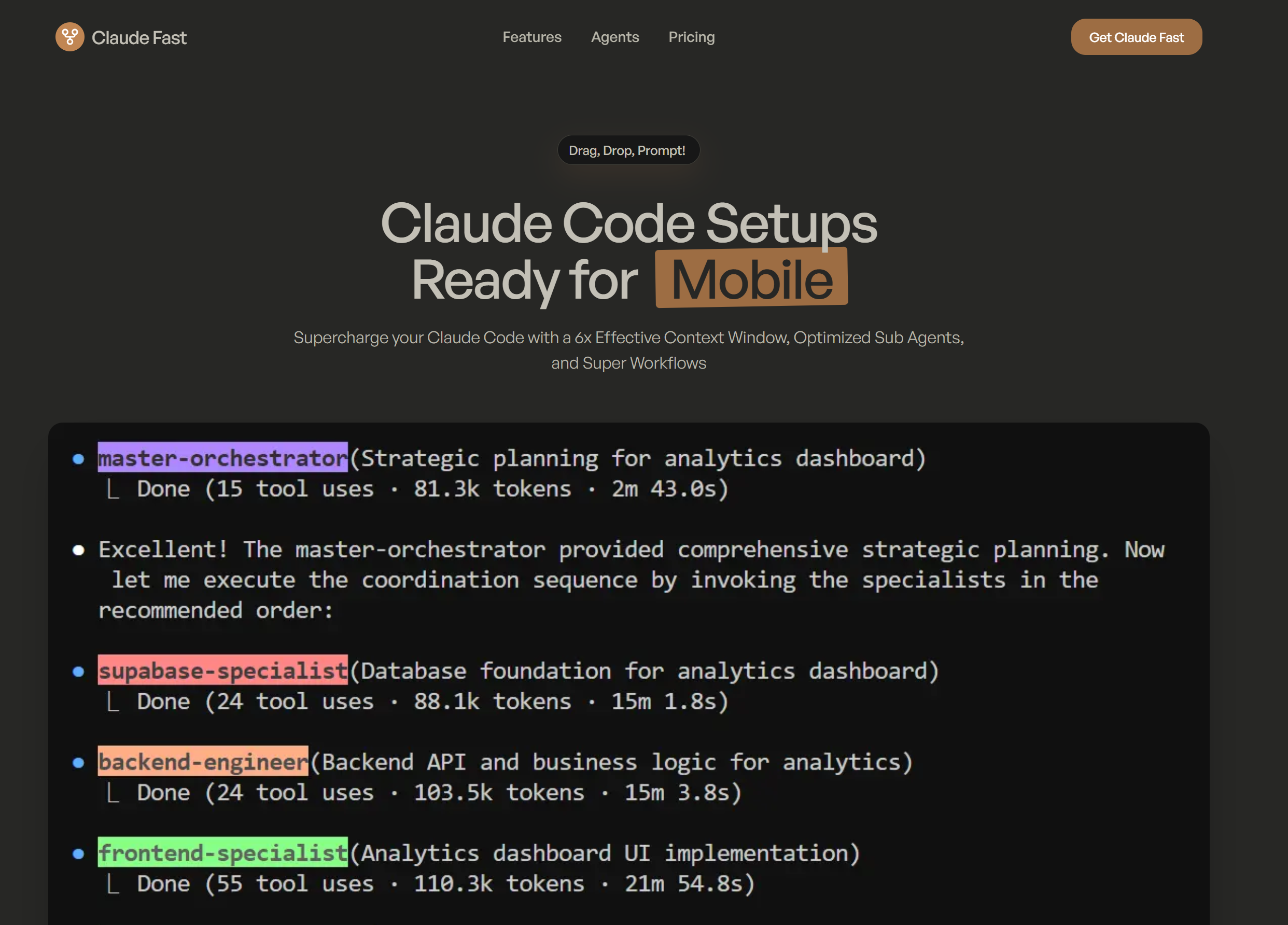The image size is (1288, 925).
Task: Select the supabase-specialist agent label
Action: pos(222,670)
